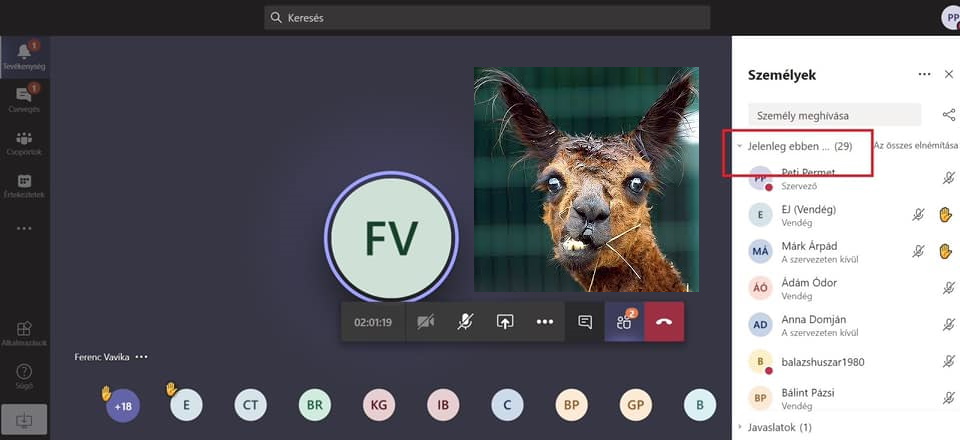960x440 pixels.
Task: Open more options in Személyek panel
Action: click(x=924, y=75)
